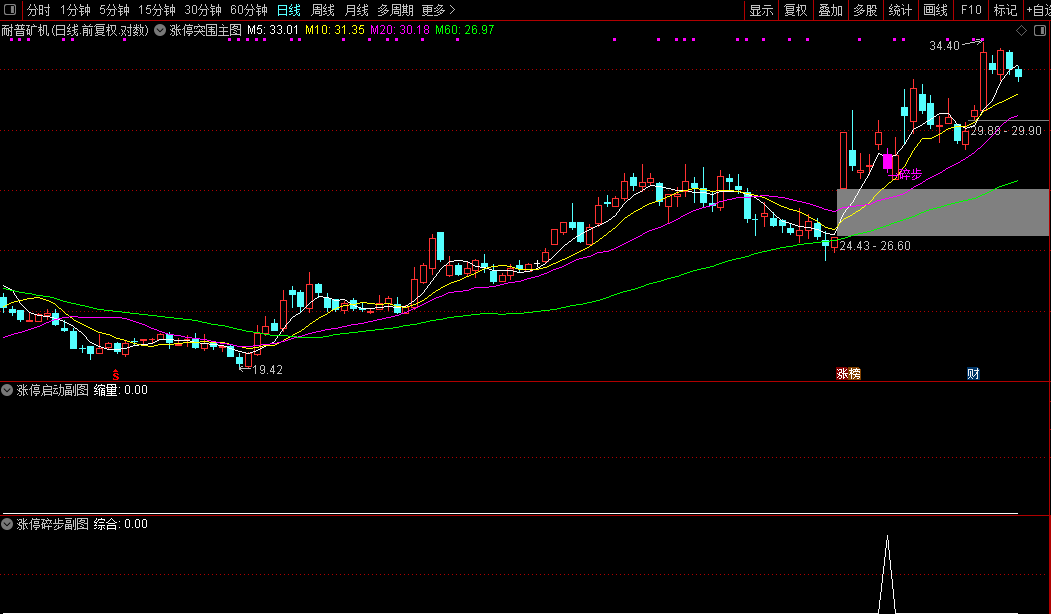Click the M20: 30.18 moving average label

pyautogui.click(x=400, y=30)
